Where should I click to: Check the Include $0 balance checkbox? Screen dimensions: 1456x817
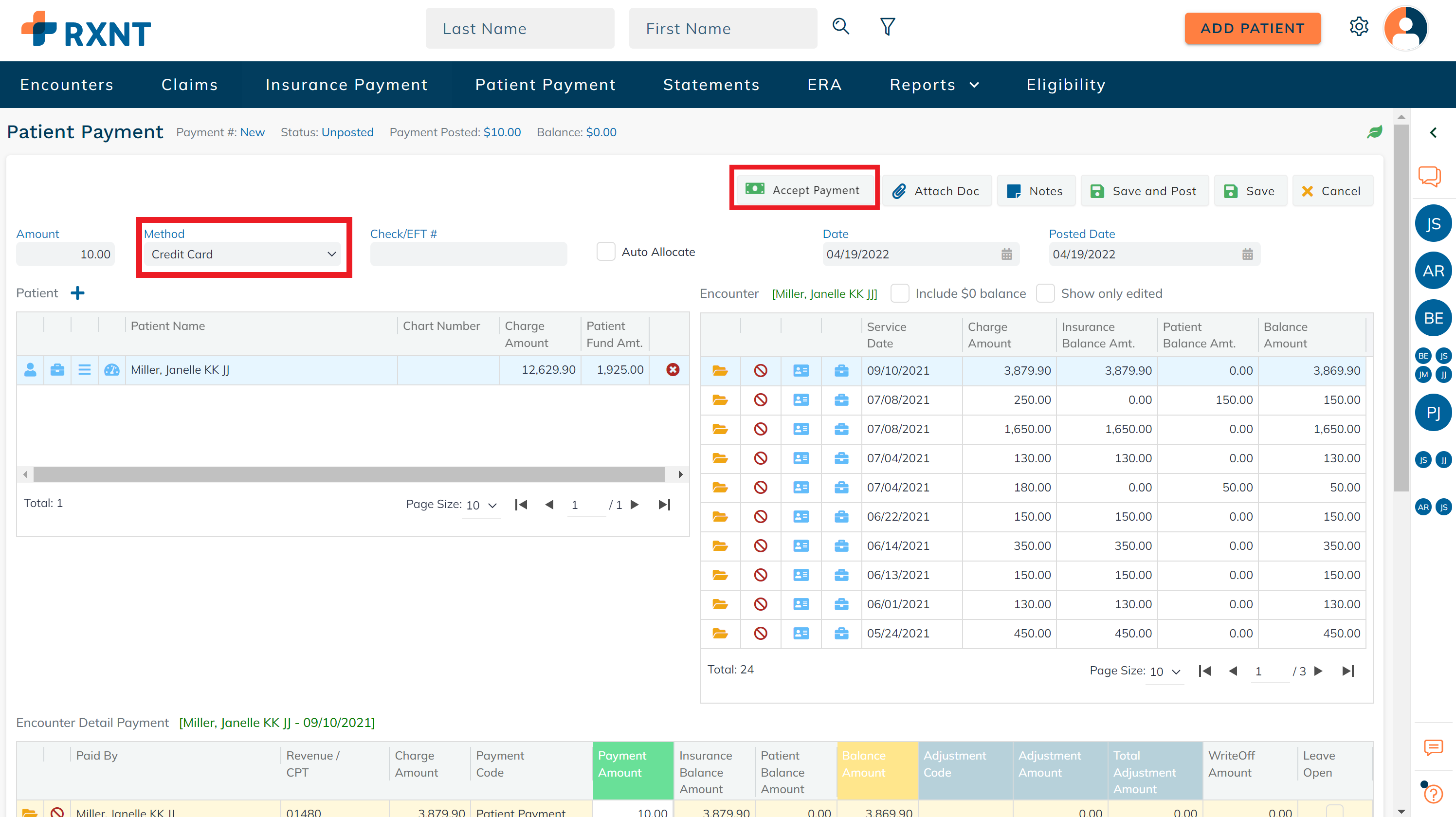(899, 294)
